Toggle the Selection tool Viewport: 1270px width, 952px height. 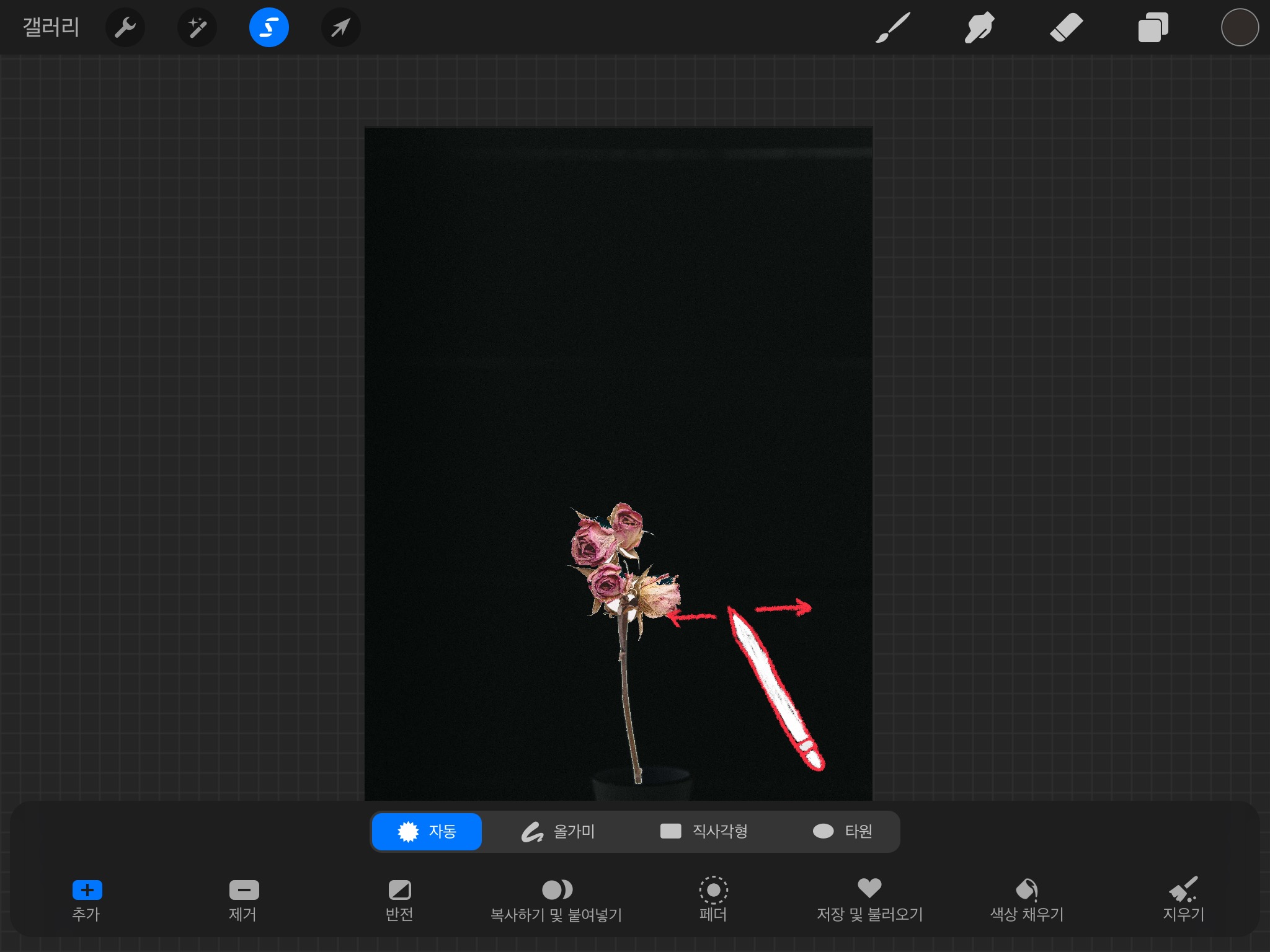pyautogui.click(x=269, y=28)
